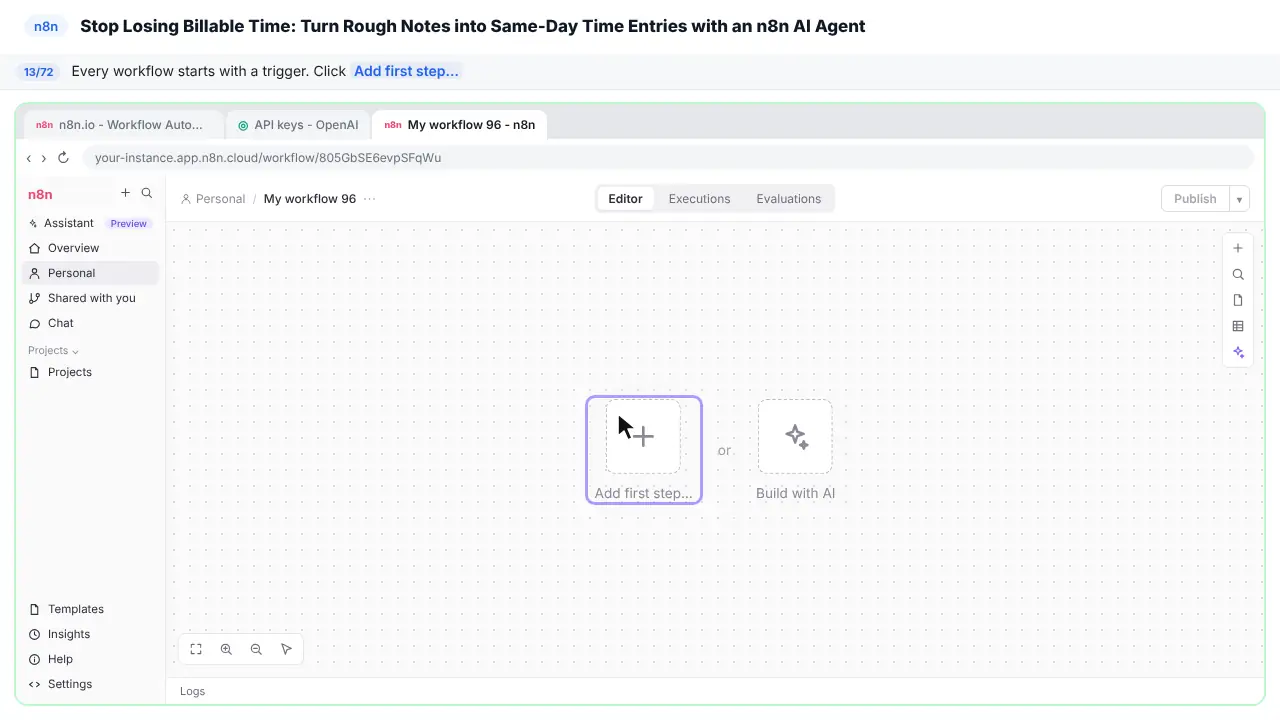Click the sidebar search icon

pyautogui.click(x=147, y=193)
